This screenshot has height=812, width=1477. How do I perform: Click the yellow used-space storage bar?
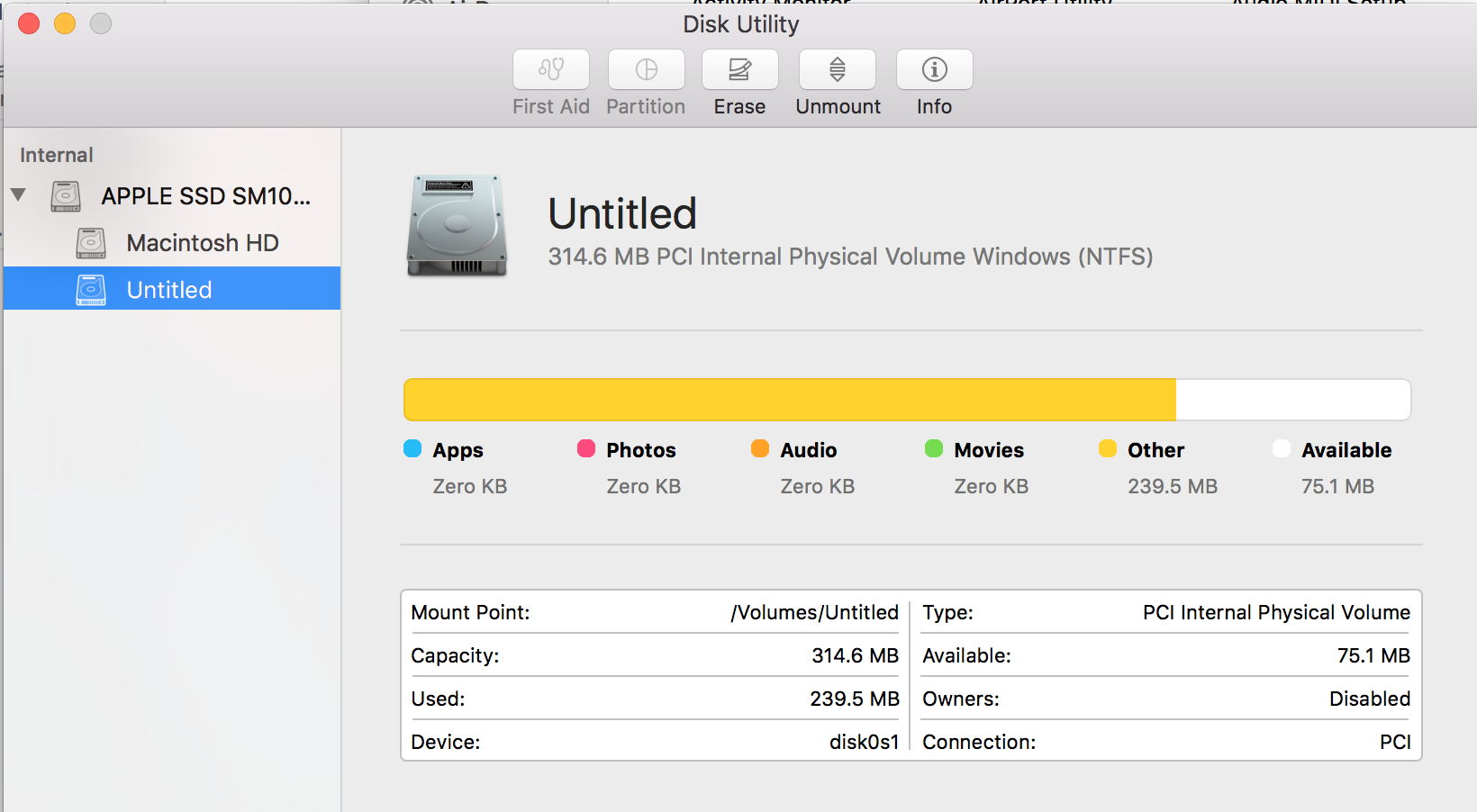click(x=789, y=400)
